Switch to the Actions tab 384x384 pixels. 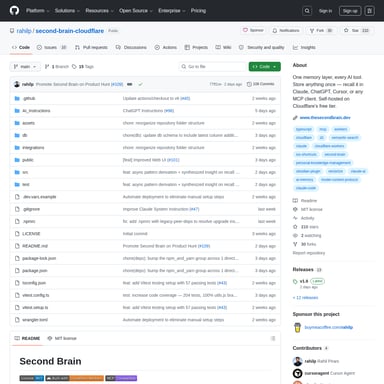coord(166,47)
